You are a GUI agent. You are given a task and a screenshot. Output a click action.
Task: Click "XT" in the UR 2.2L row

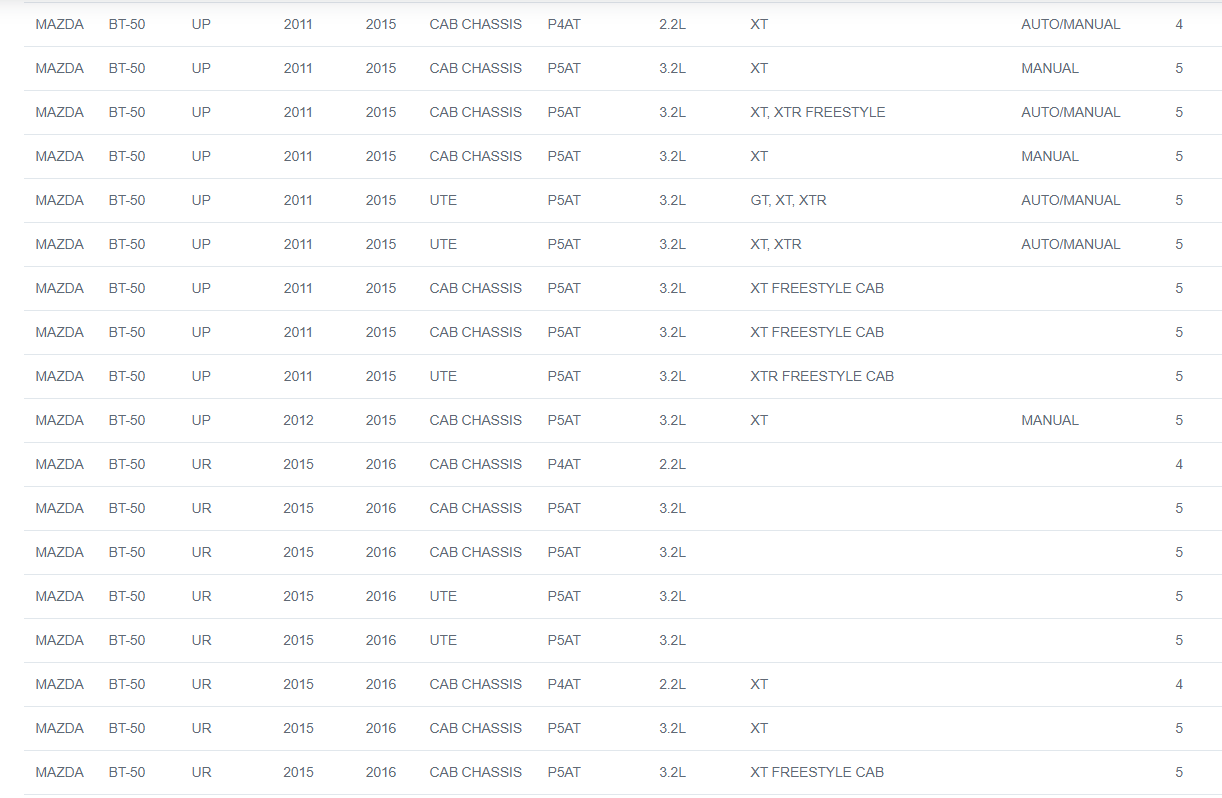[759, 684]
